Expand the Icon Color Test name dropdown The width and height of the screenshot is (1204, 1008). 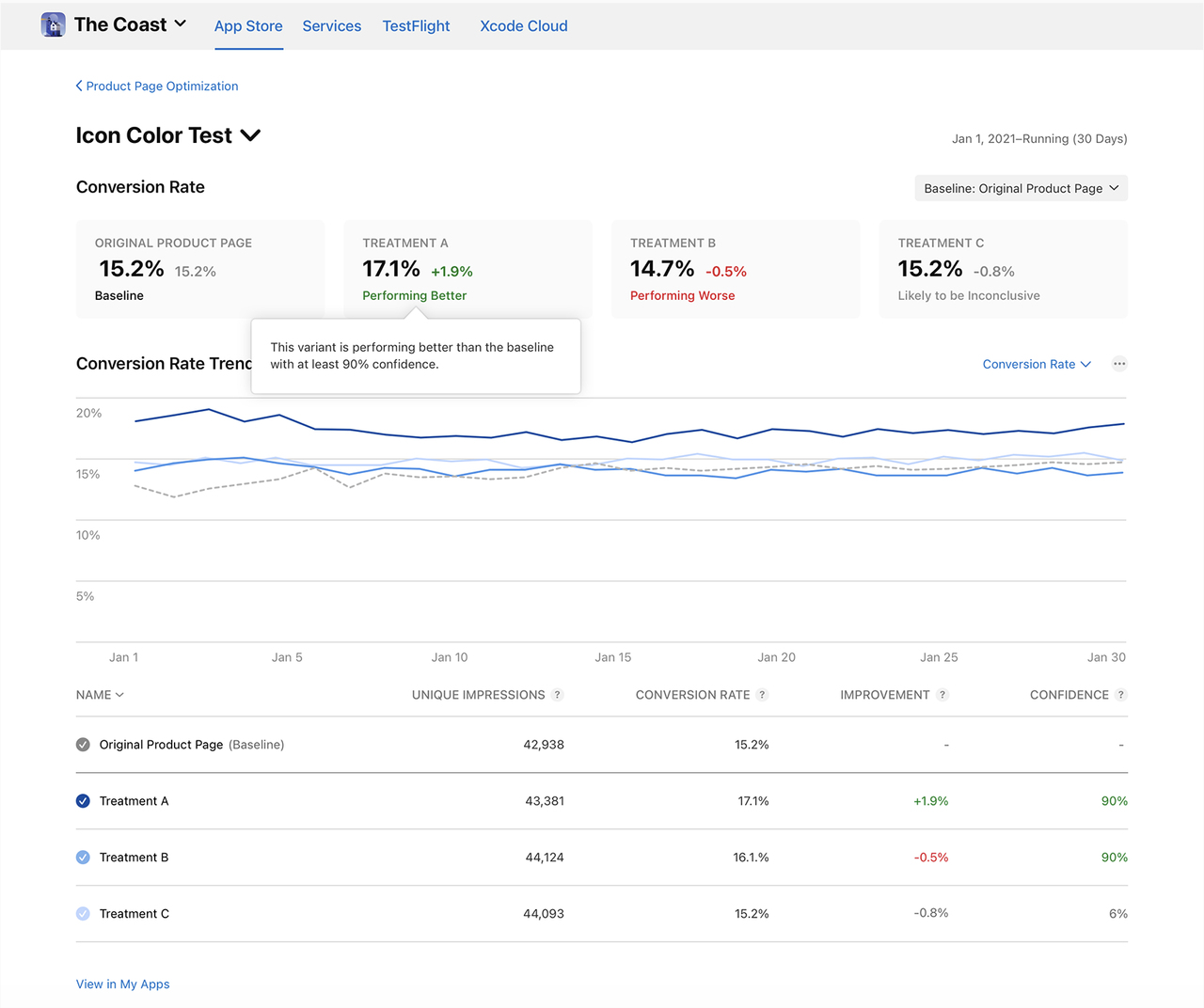(x=249, y=135)
